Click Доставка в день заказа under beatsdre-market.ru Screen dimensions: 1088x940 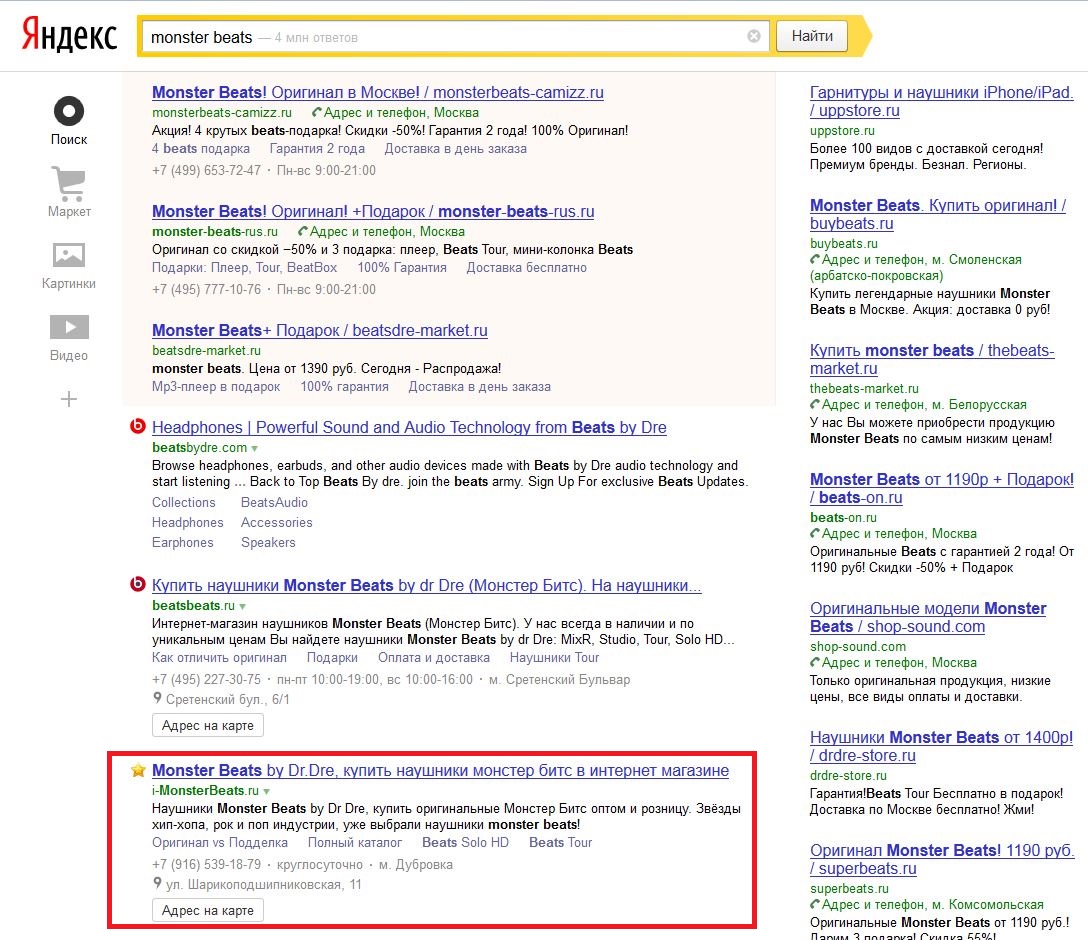click(x=479, y=387)
